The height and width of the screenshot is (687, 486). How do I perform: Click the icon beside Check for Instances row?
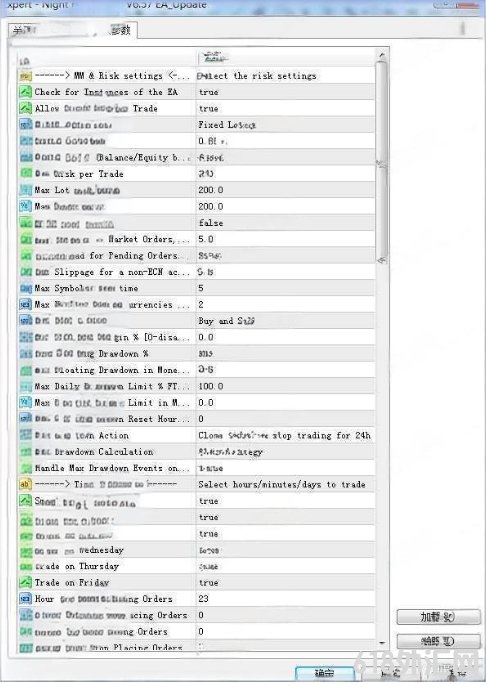(25, 92)
